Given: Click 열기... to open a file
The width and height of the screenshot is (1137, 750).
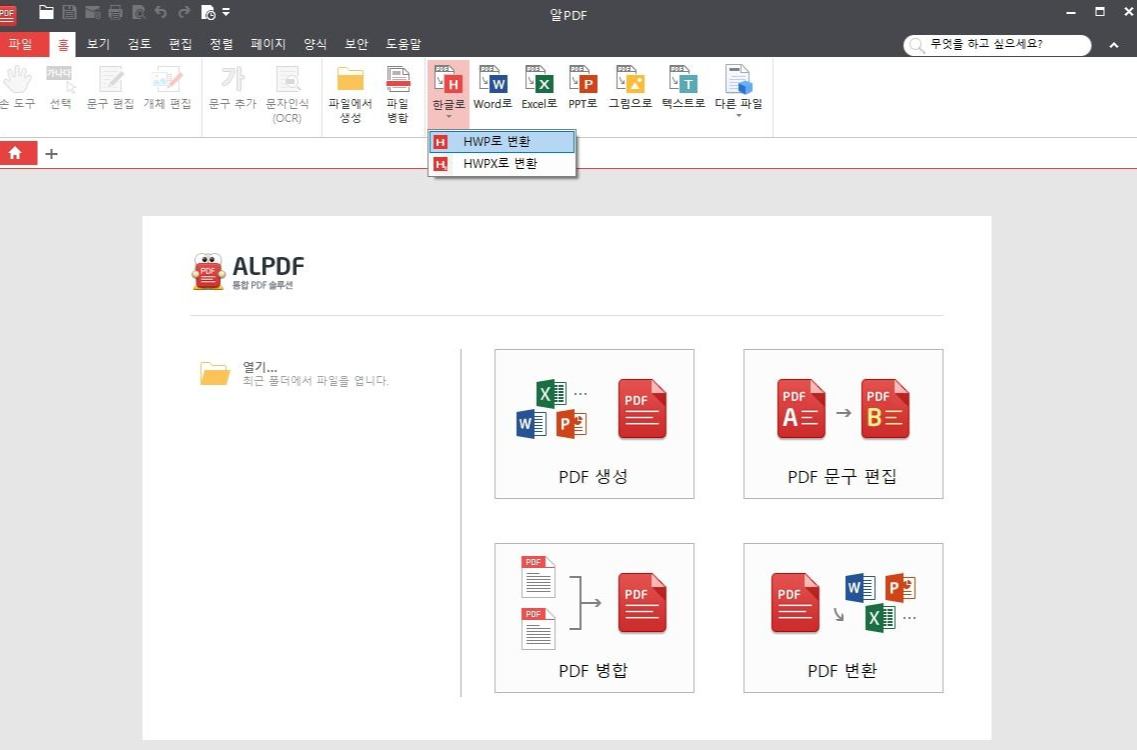Looking at the screenshot, I should coord(294,374).
